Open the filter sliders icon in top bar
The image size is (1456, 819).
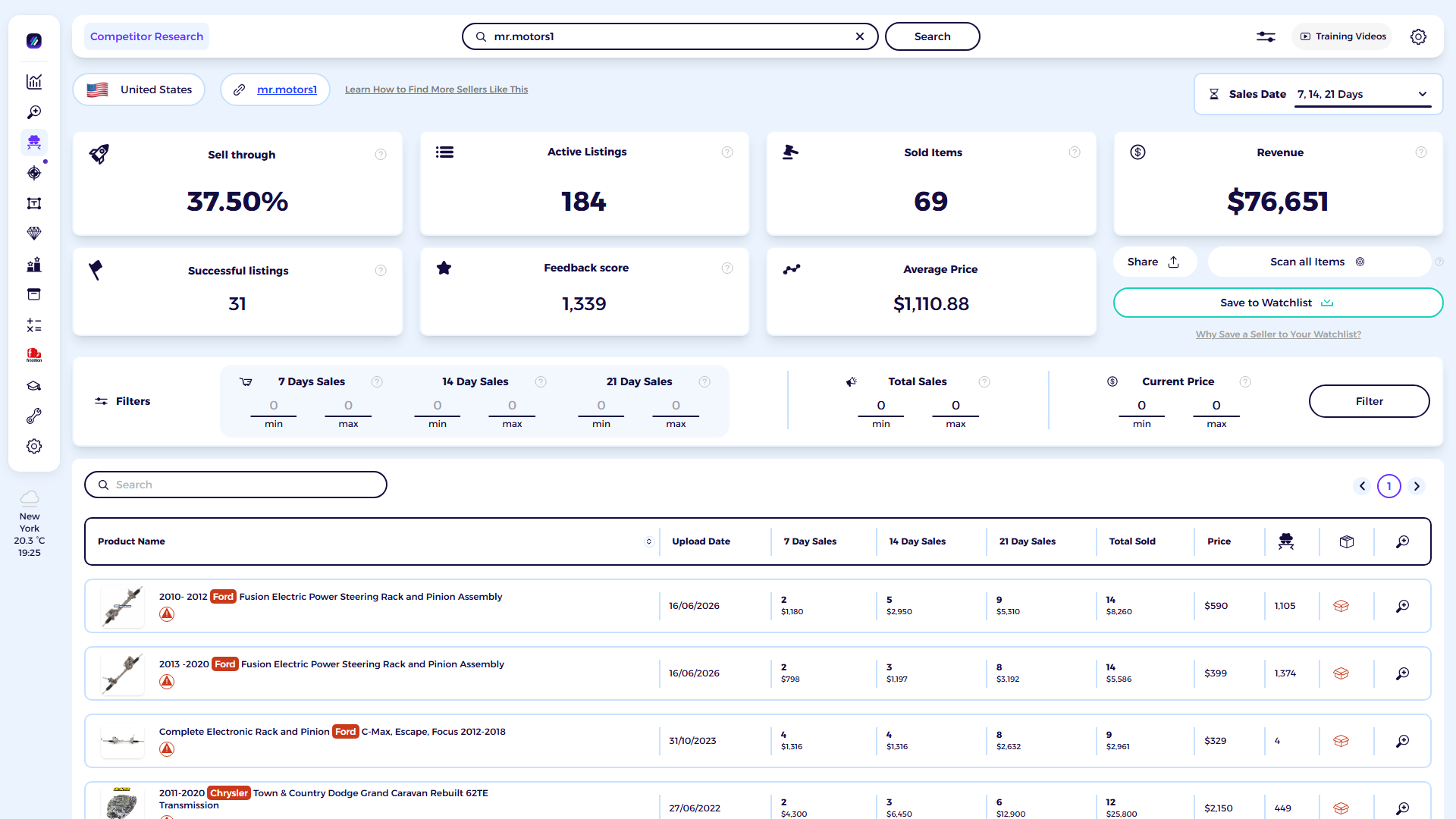(1266, 36)
